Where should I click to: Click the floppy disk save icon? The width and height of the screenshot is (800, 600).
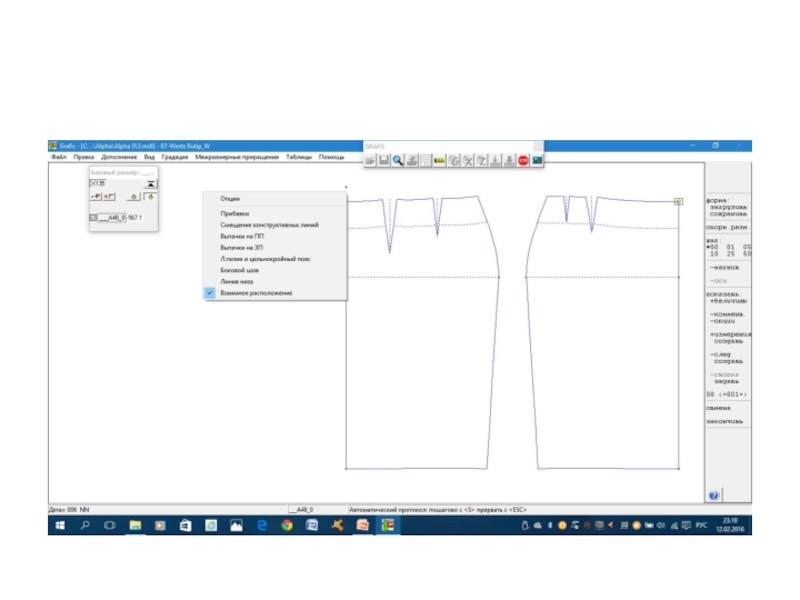point(384,160)
